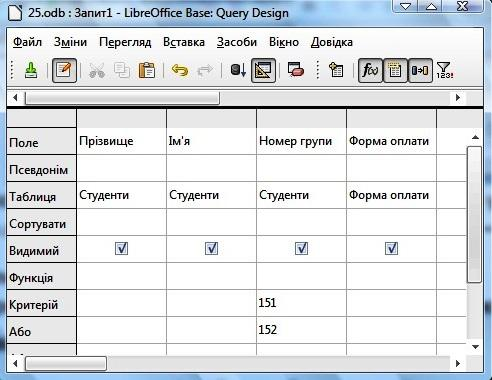Open the Вікно menu
The width and height of the screenshot is (492, 380).
click(284, 42)
